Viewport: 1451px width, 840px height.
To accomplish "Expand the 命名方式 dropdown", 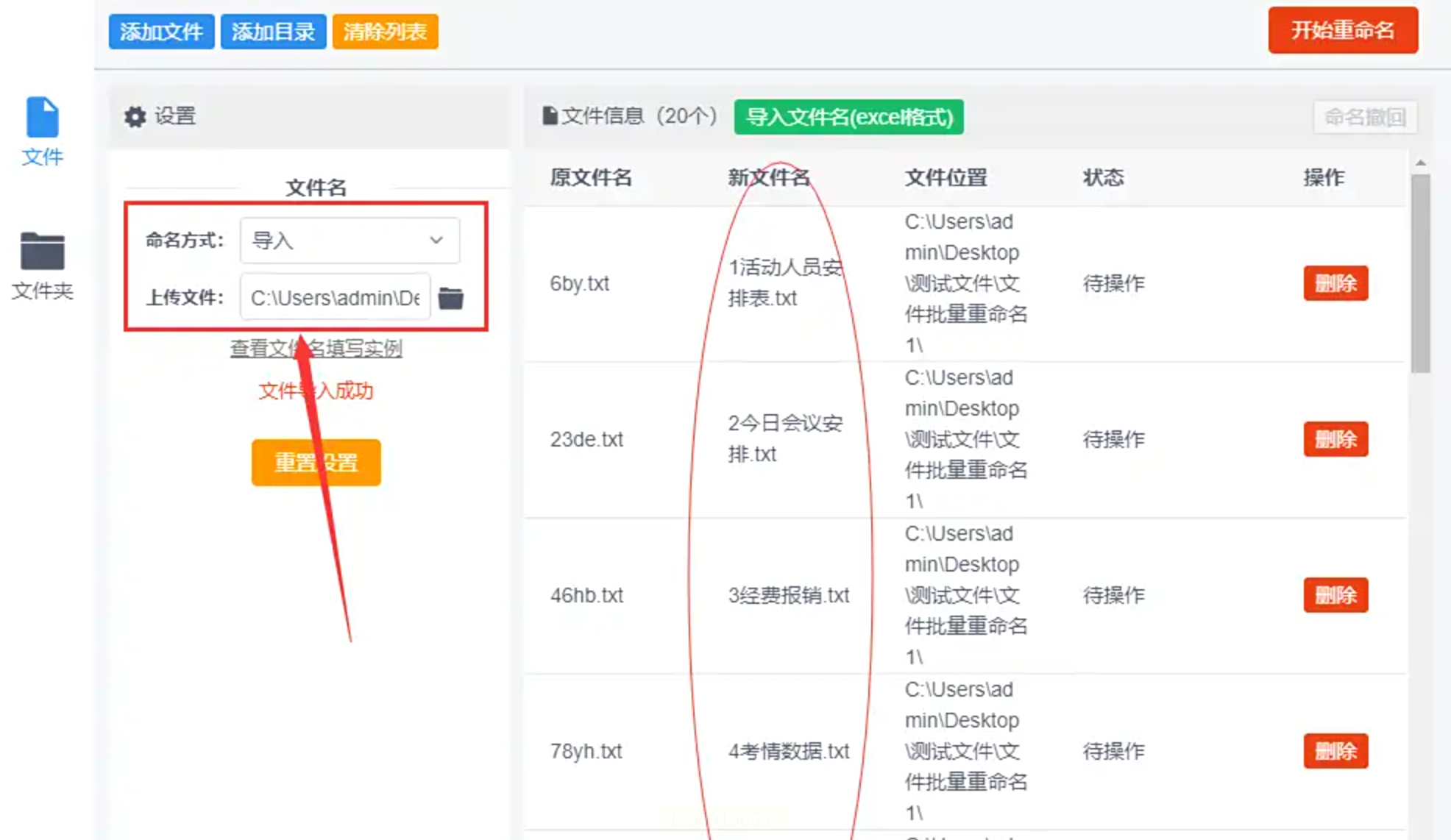I will coord(349,241).
